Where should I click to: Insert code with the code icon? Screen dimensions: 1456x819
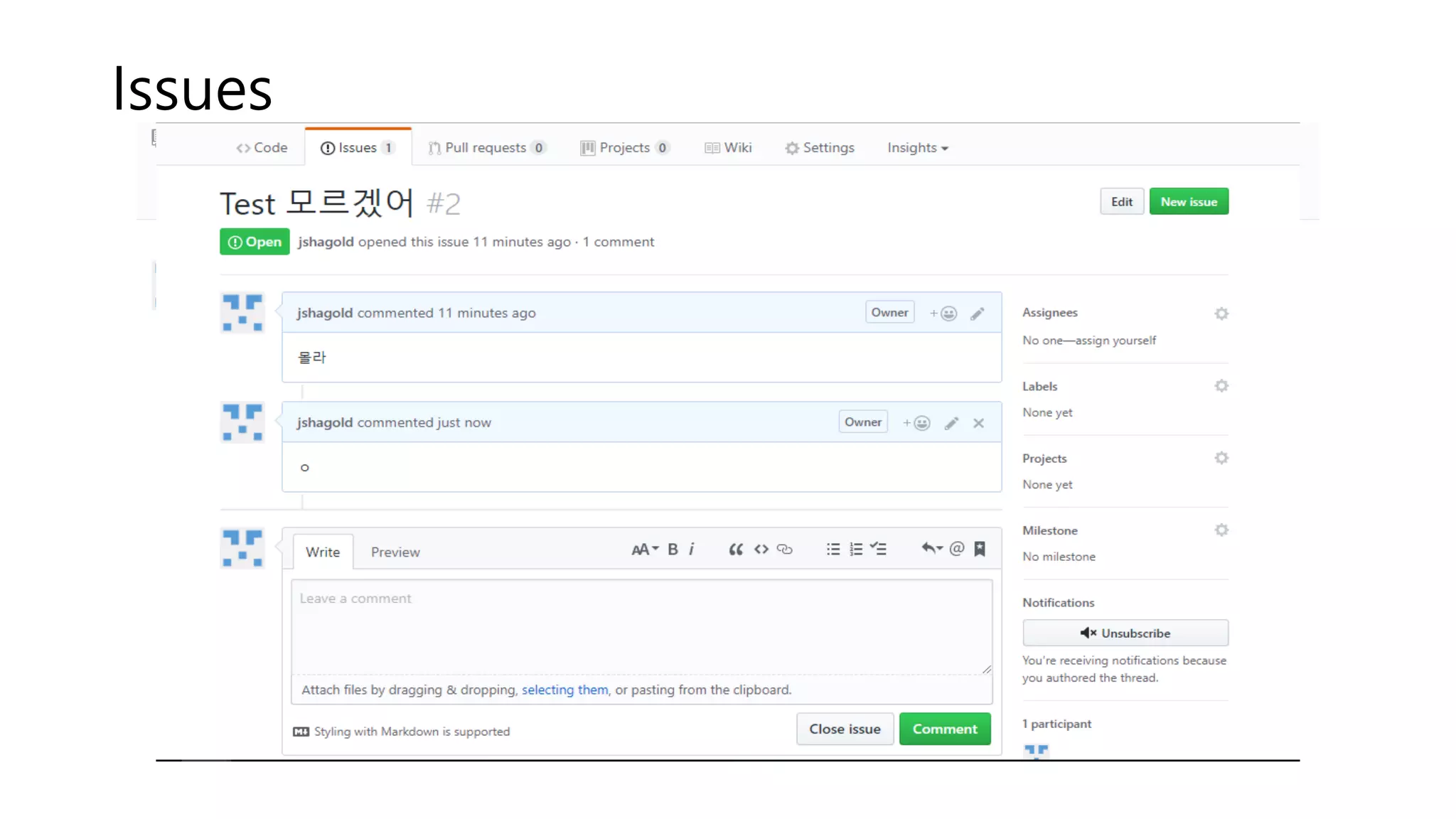(x=761, y=550)
